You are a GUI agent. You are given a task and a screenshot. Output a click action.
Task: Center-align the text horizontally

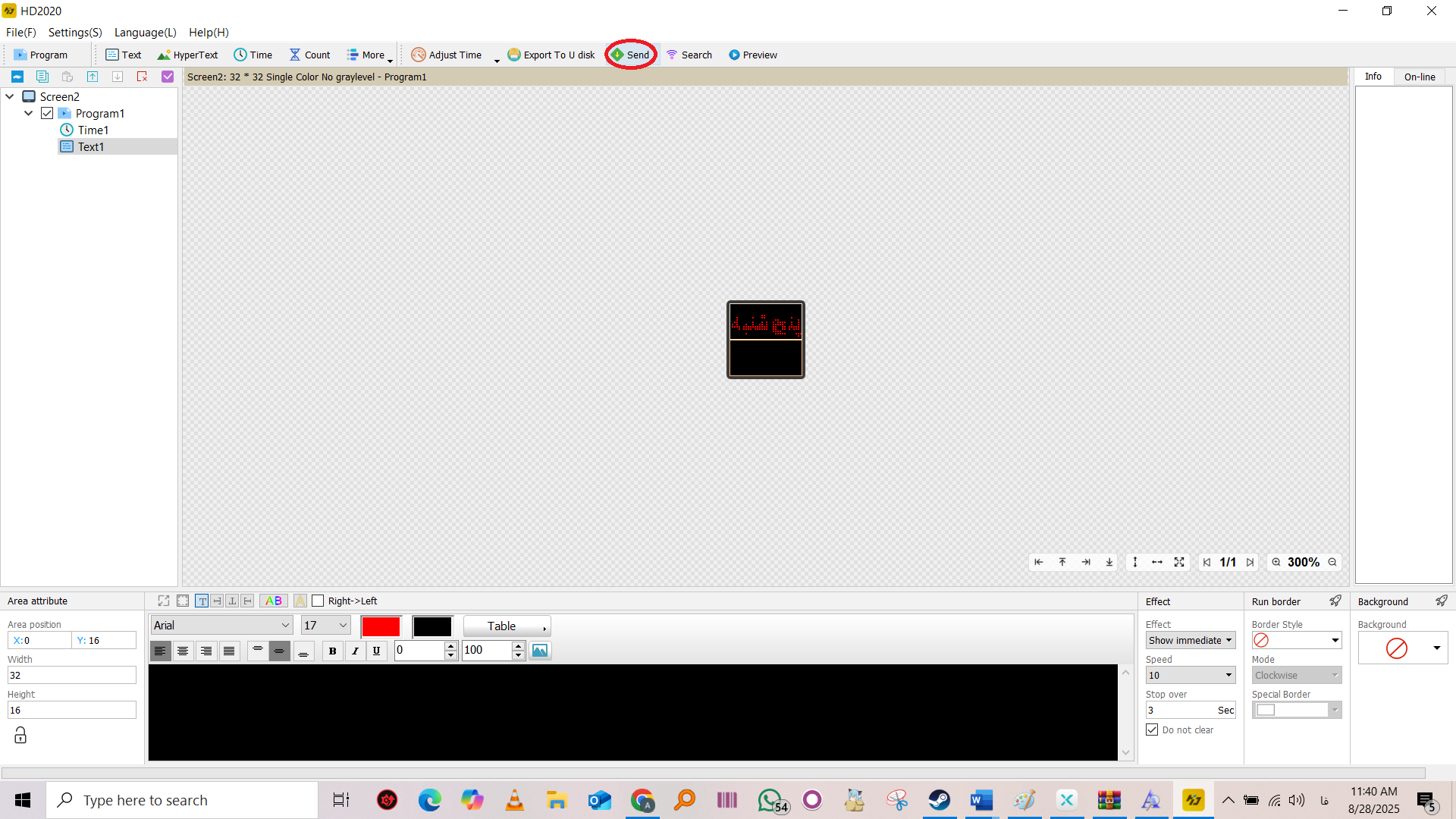click(x=183, y=651)
